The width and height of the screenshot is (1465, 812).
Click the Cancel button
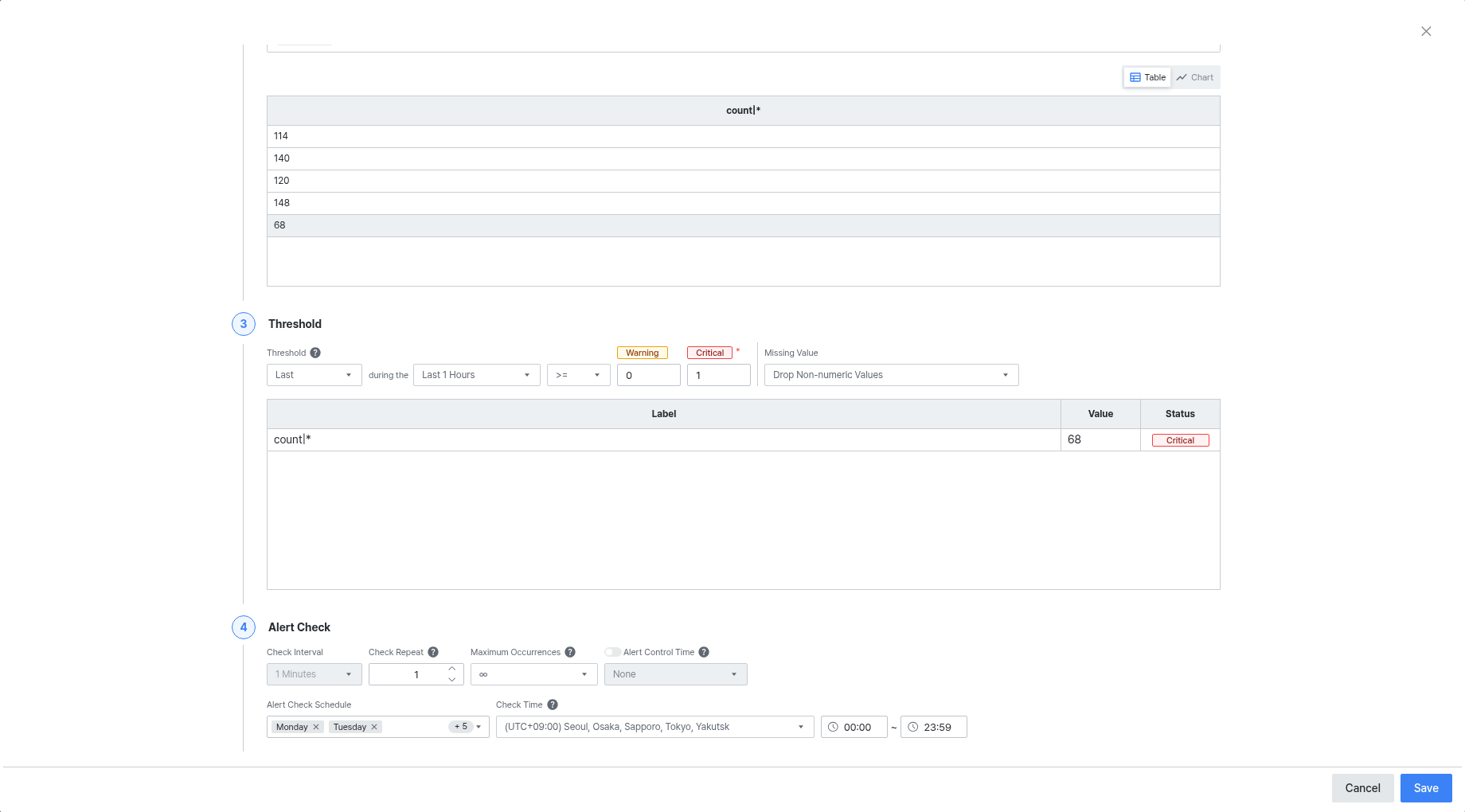[1363, 788]
